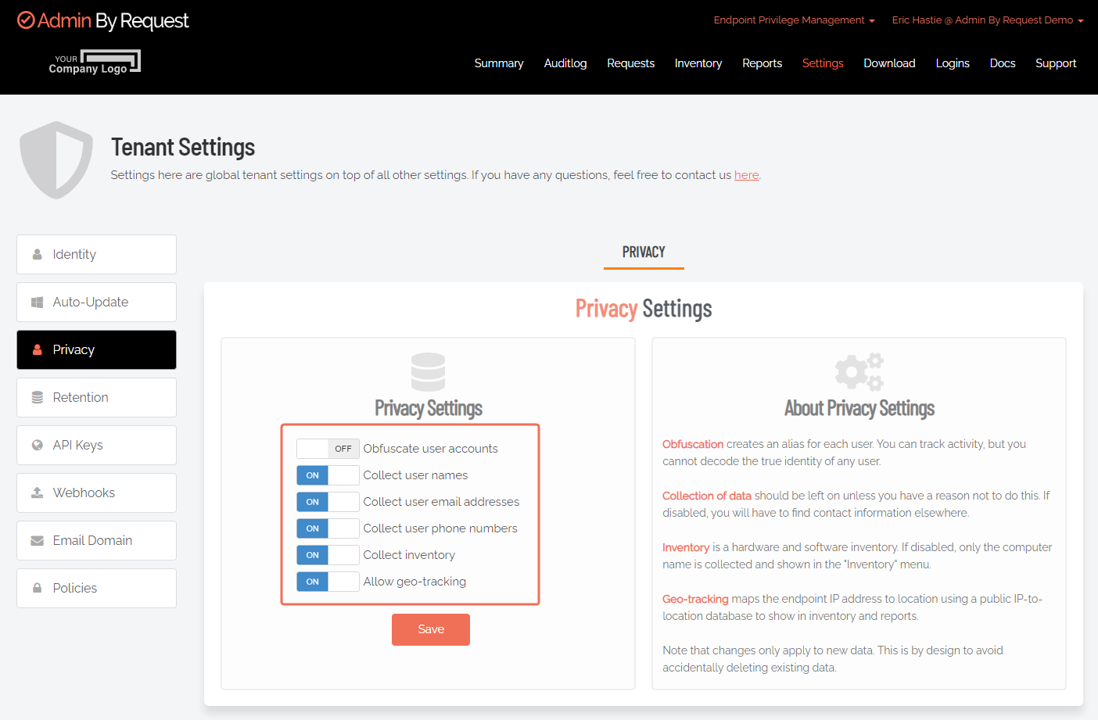Screen dimensions: 1098x720
Task: Open the Summary menu
Action: click(499, 63)
